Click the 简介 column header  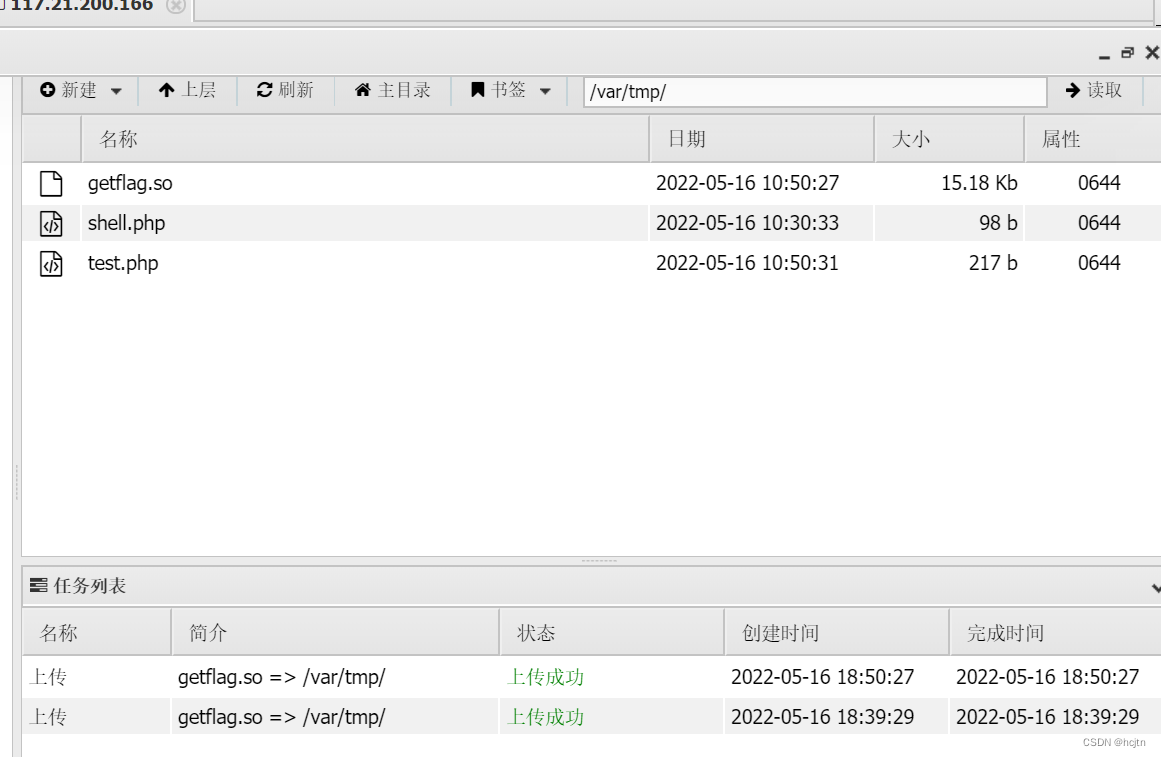point(335,633)
